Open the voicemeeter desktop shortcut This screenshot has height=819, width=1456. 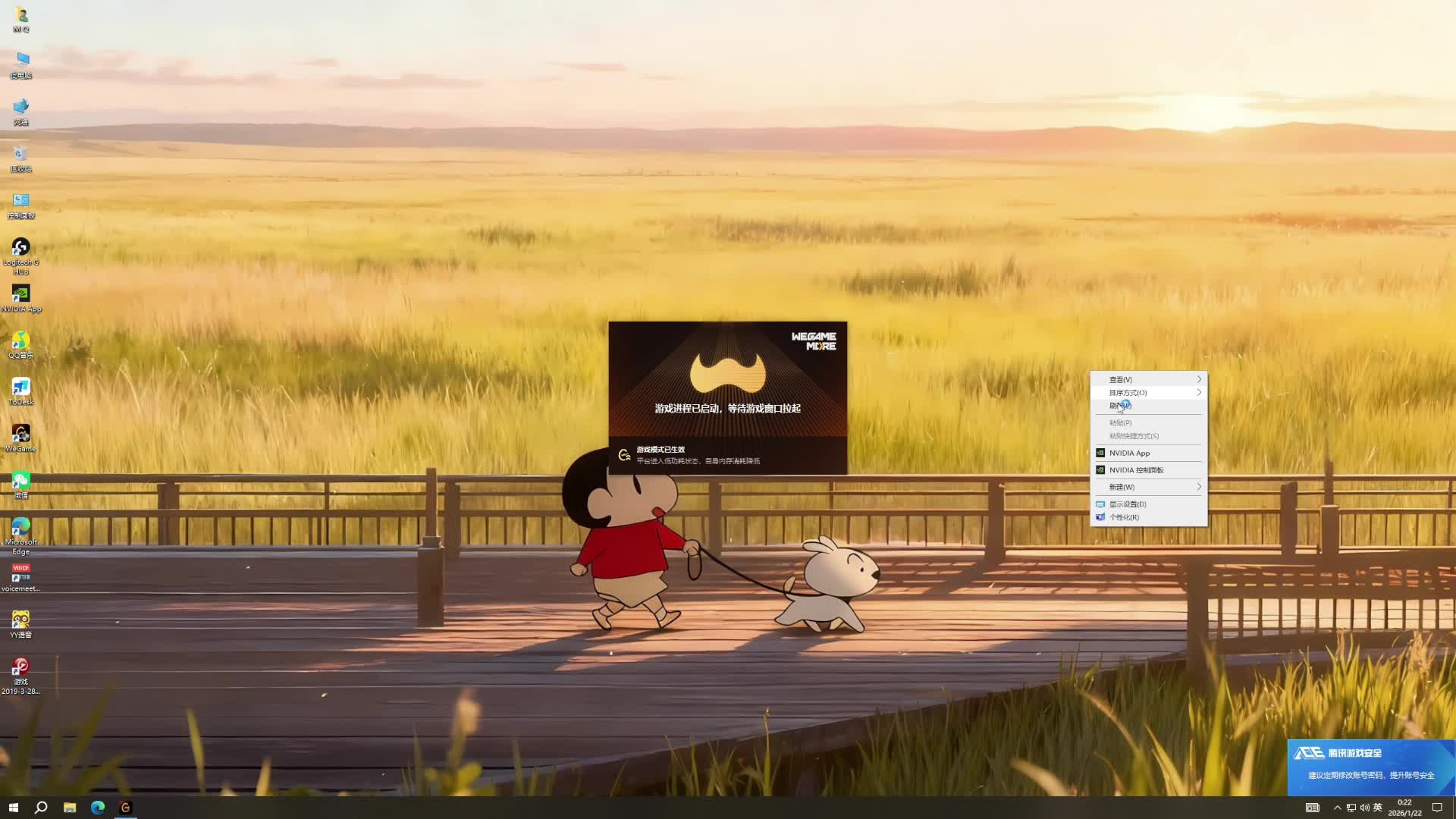(20, 574)
